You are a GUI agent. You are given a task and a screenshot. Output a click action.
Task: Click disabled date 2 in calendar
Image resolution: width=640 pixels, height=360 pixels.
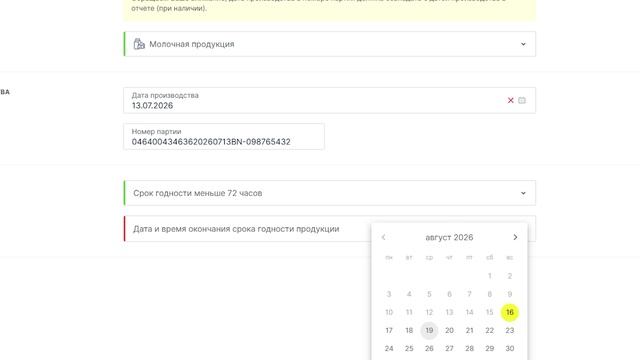coord(509,276)
